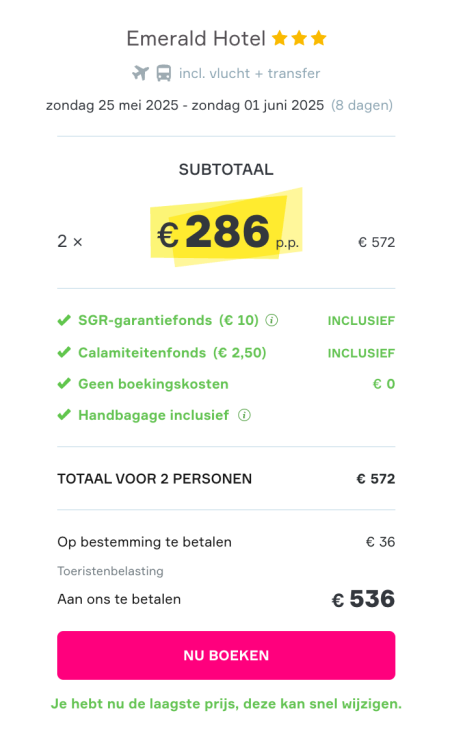The height and width of the screenshot is (737, 450).
Task: Click the Toeristenbelasting label
Action: (111, 571)
